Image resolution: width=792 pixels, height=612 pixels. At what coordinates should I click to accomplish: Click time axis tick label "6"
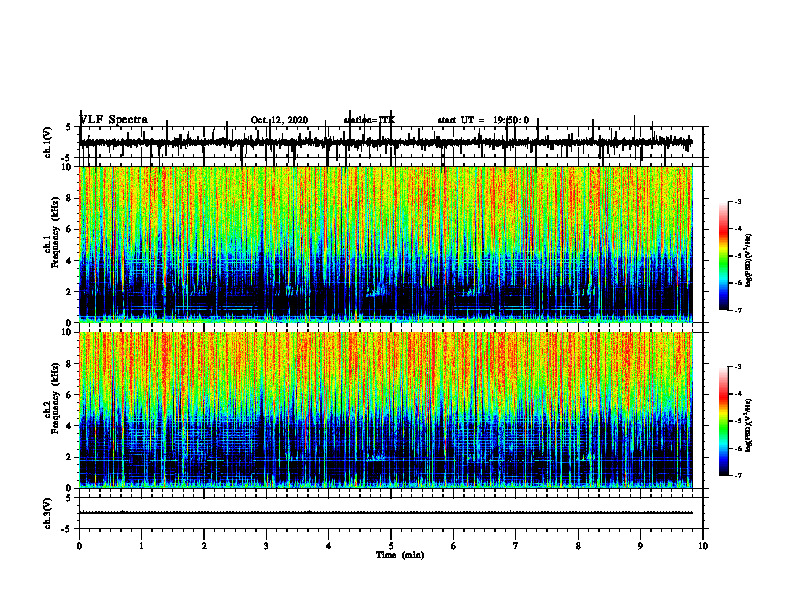[x=454, y=546]
